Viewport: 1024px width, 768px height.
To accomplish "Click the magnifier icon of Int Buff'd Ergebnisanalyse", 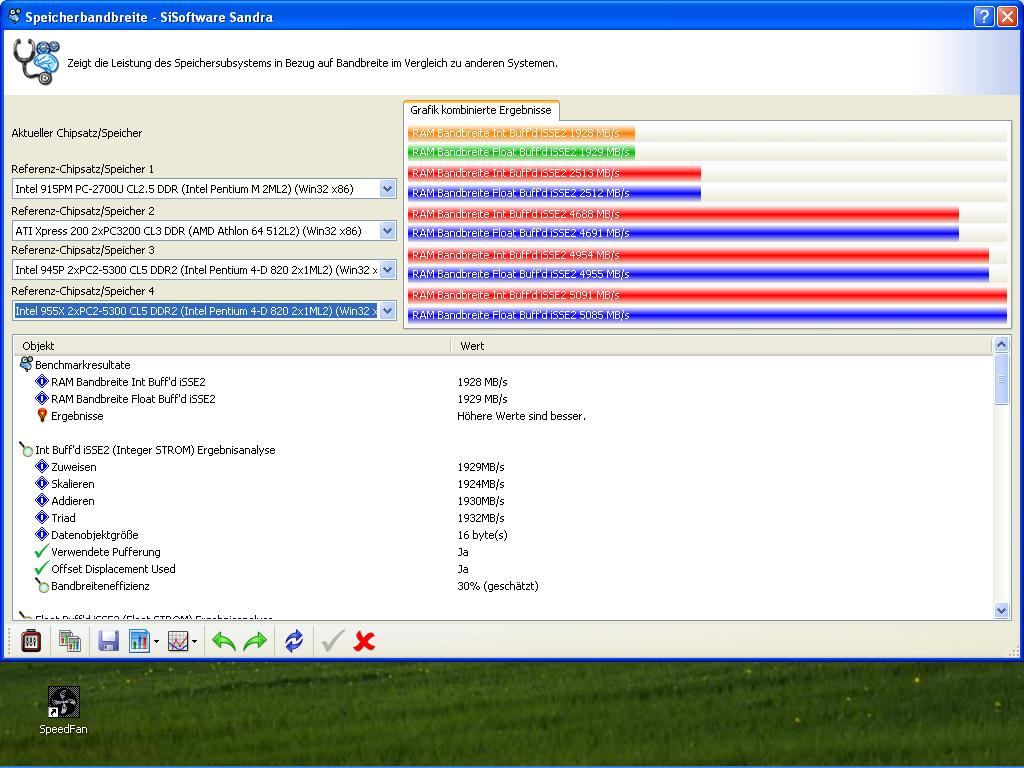I will 26,449.
